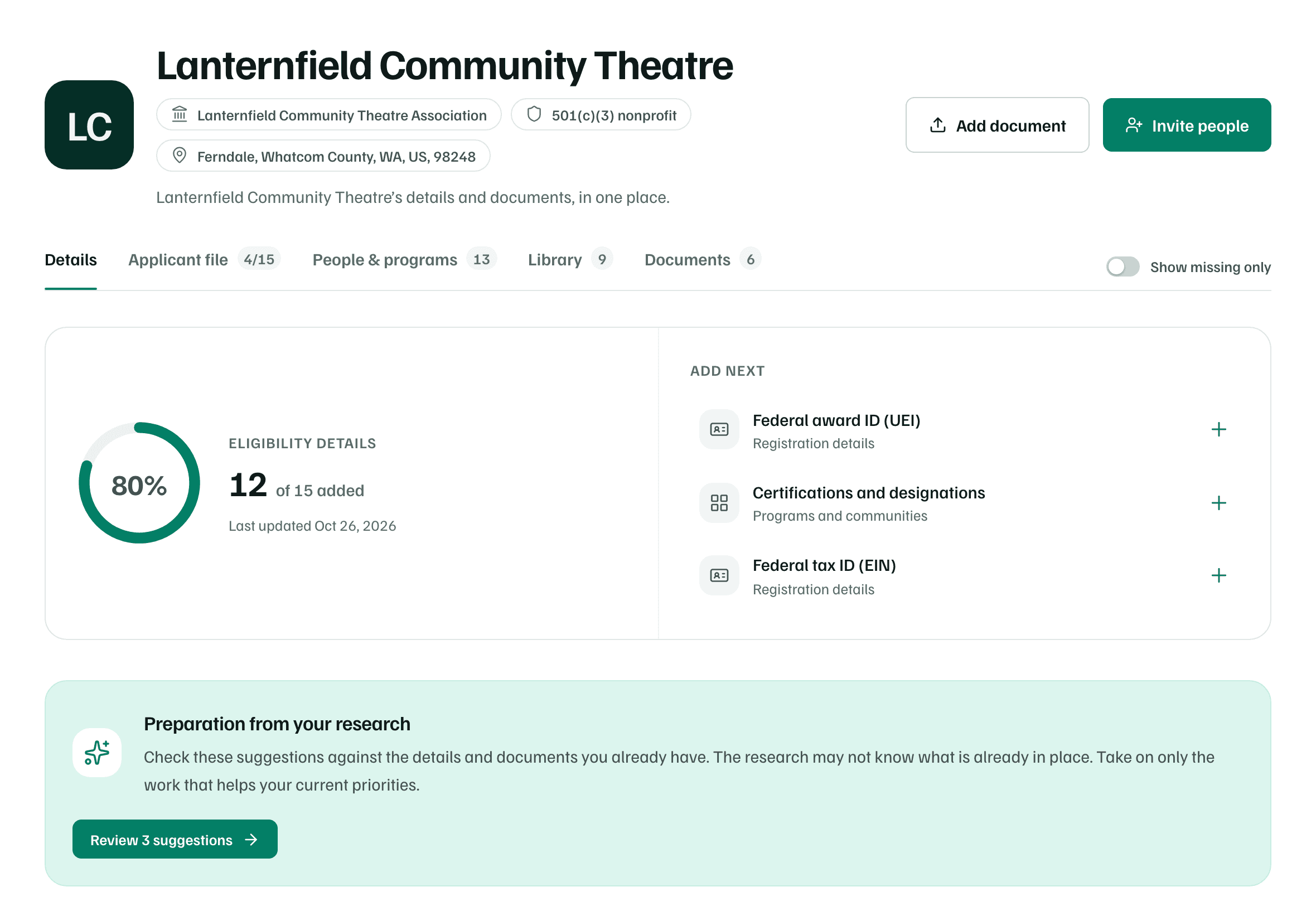The width and height of the screenshot is (1316, 921).
Task: Click the Invite people button
Action: point(1187,125)
